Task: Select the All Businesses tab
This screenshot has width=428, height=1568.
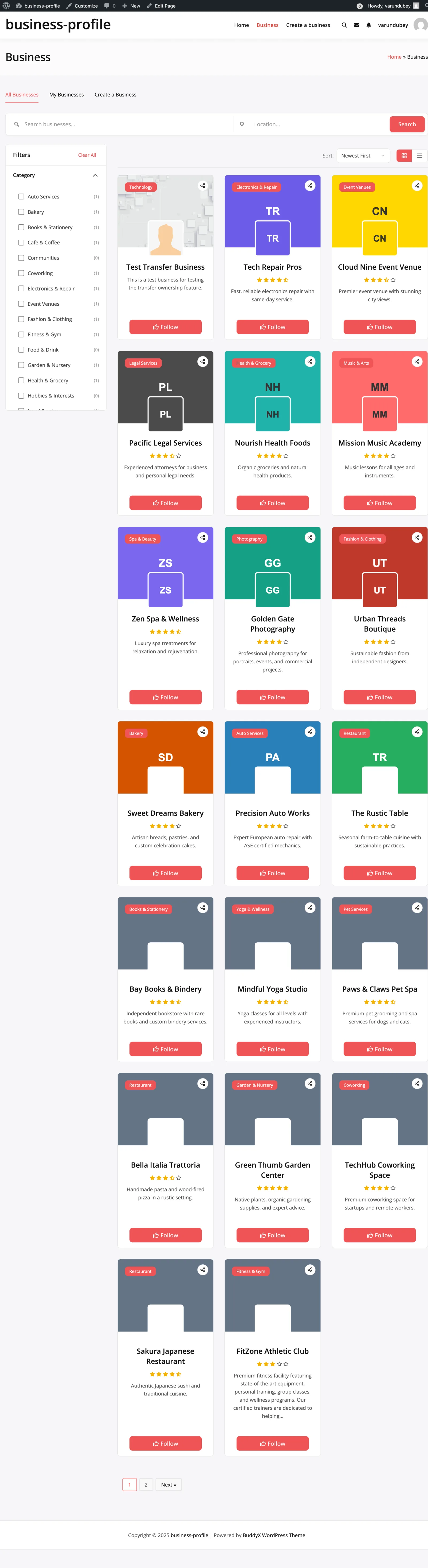Action: 22,95
